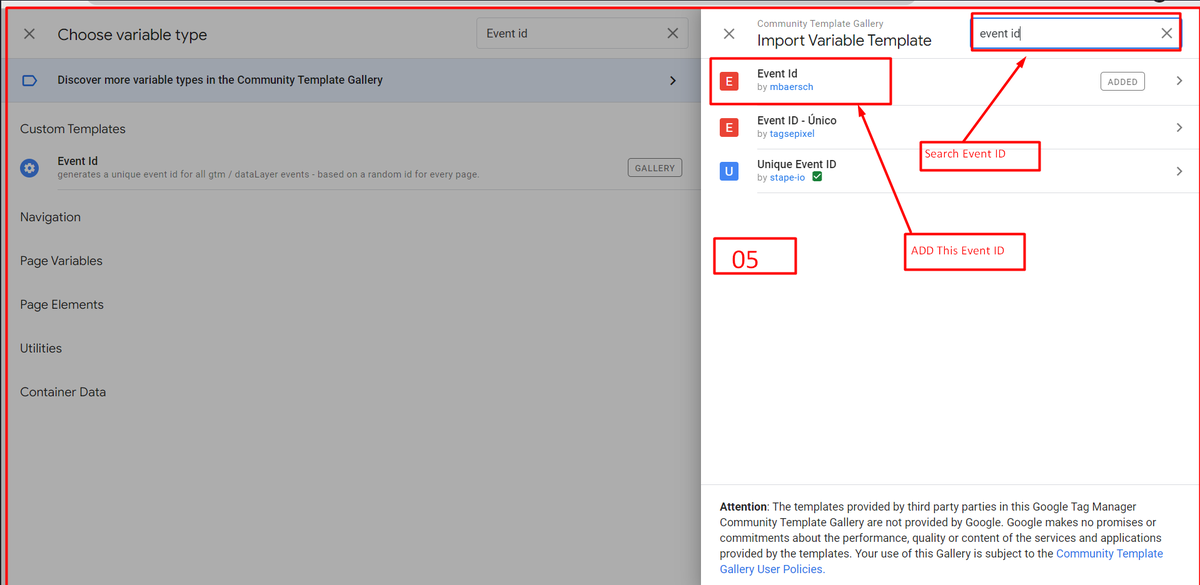Open the mbaersch author link
This screenshot has width=1200, height=585.
792,87
